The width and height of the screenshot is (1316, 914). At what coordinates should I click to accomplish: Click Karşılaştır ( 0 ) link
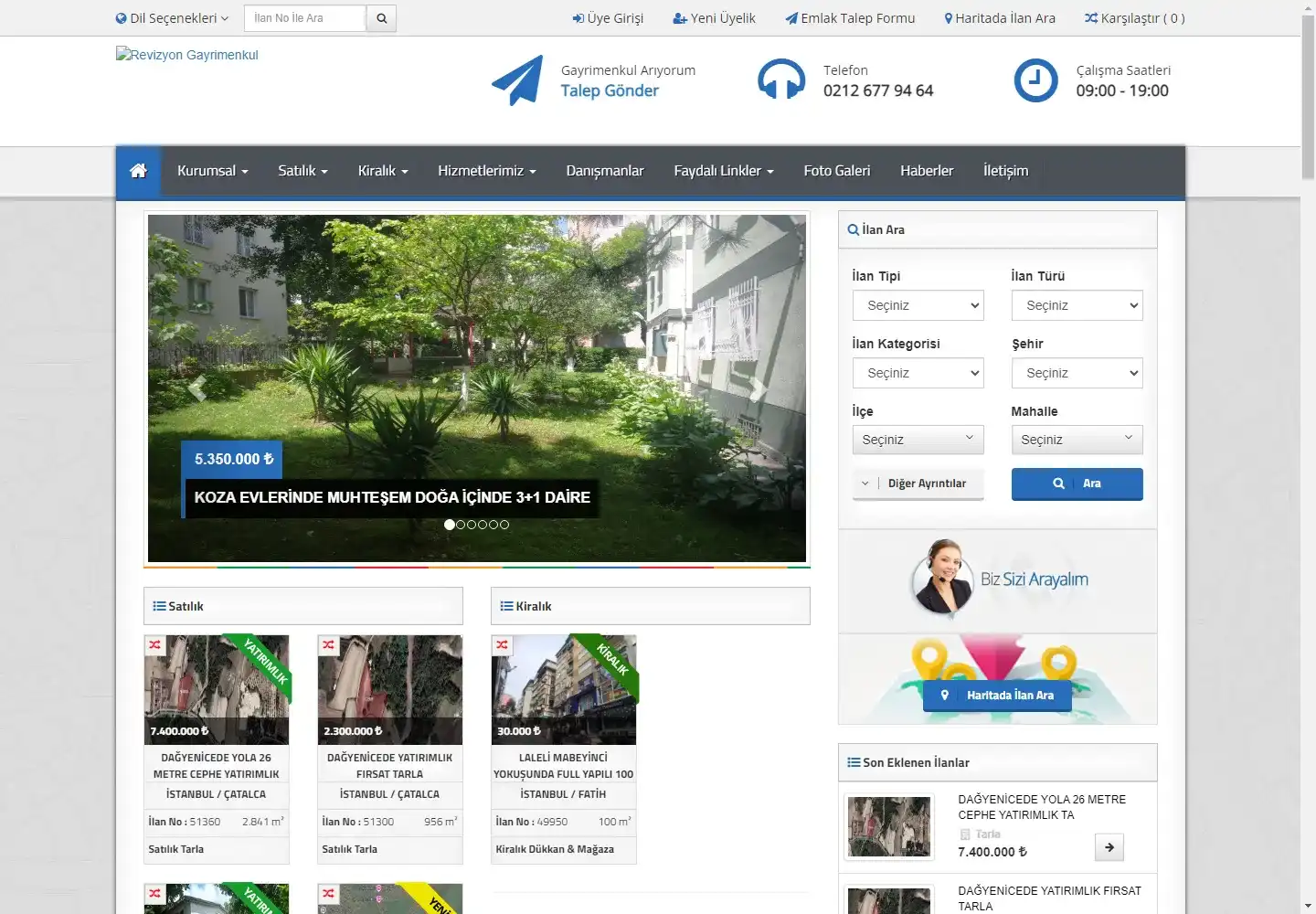pos(1134,18)
